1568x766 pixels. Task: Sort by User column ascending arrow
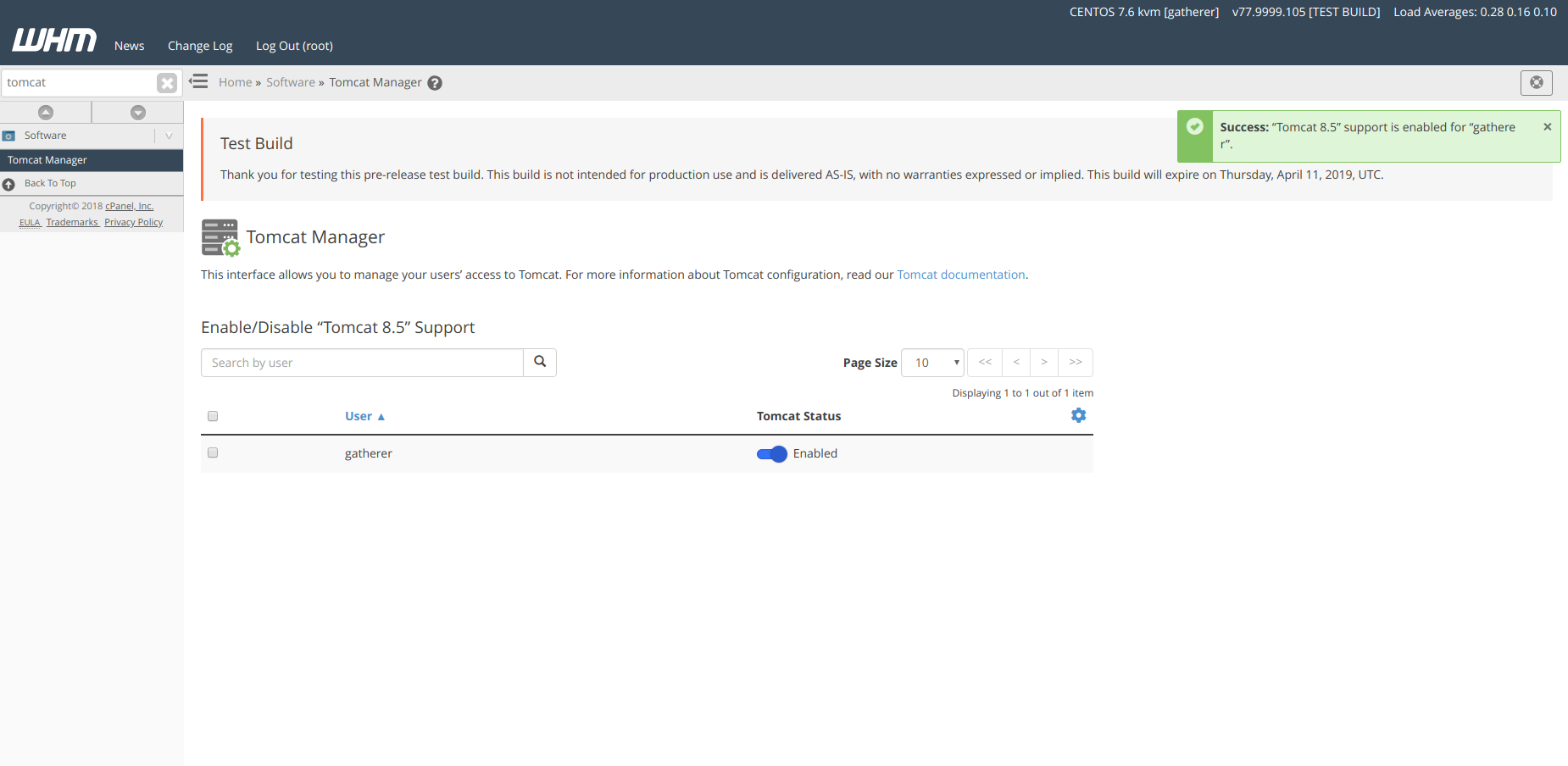(381, 417)
